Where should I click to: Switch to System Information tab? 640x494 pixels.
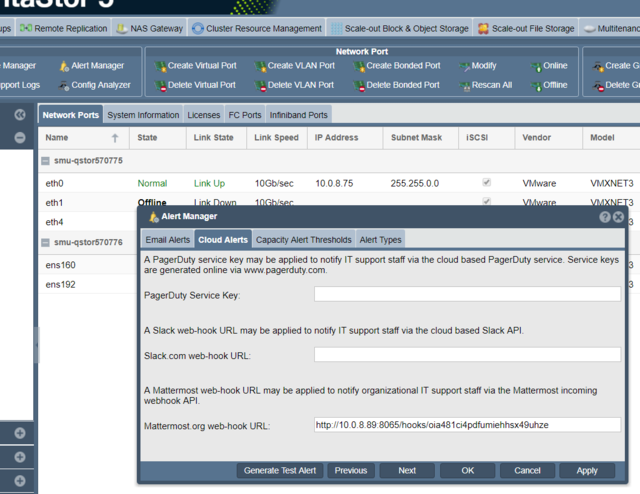pyautogui.click(x=143, y=115)
